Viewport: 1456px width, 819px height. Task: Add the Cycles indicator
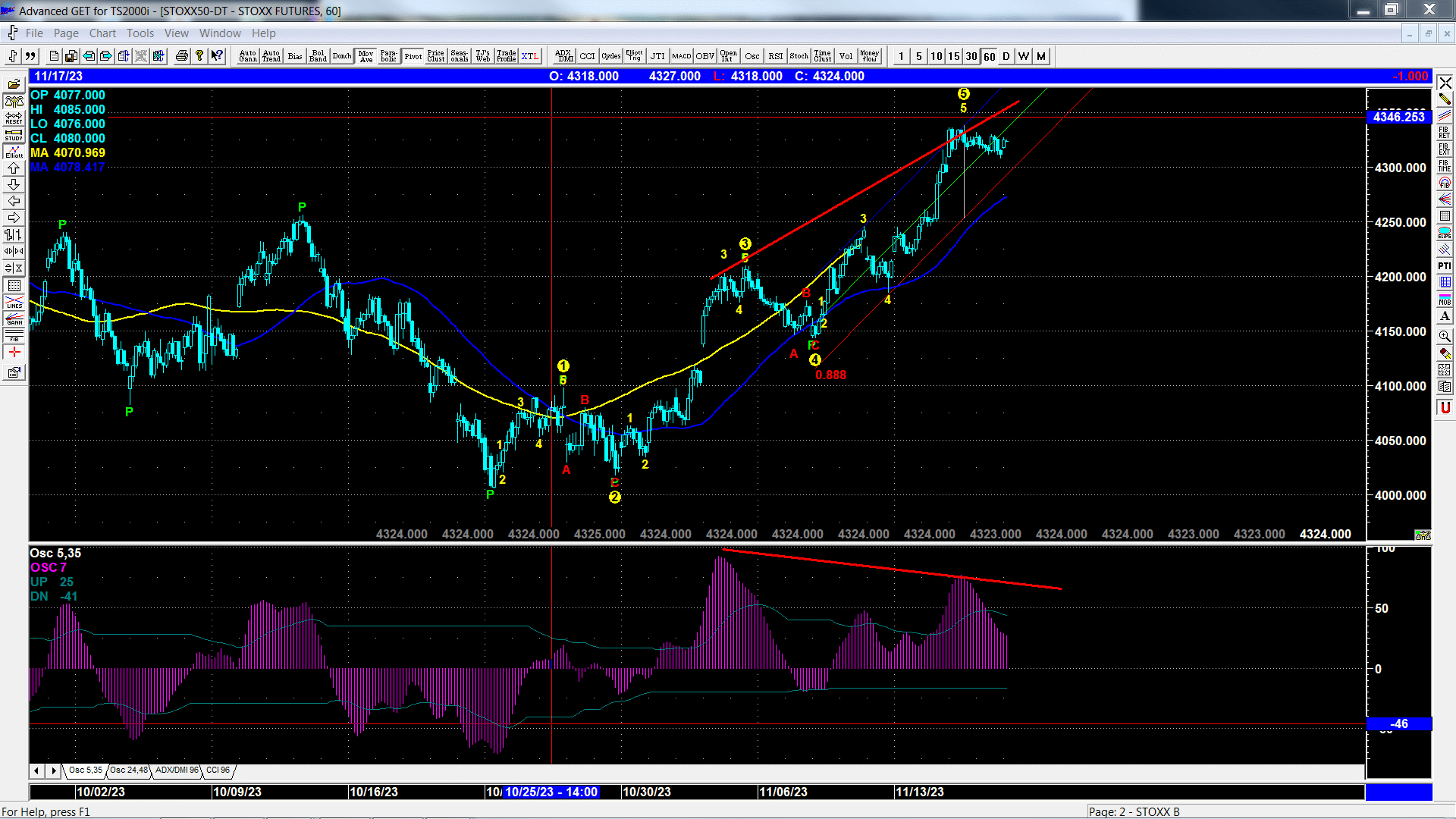pyautogui.click(x=611, y=56)
